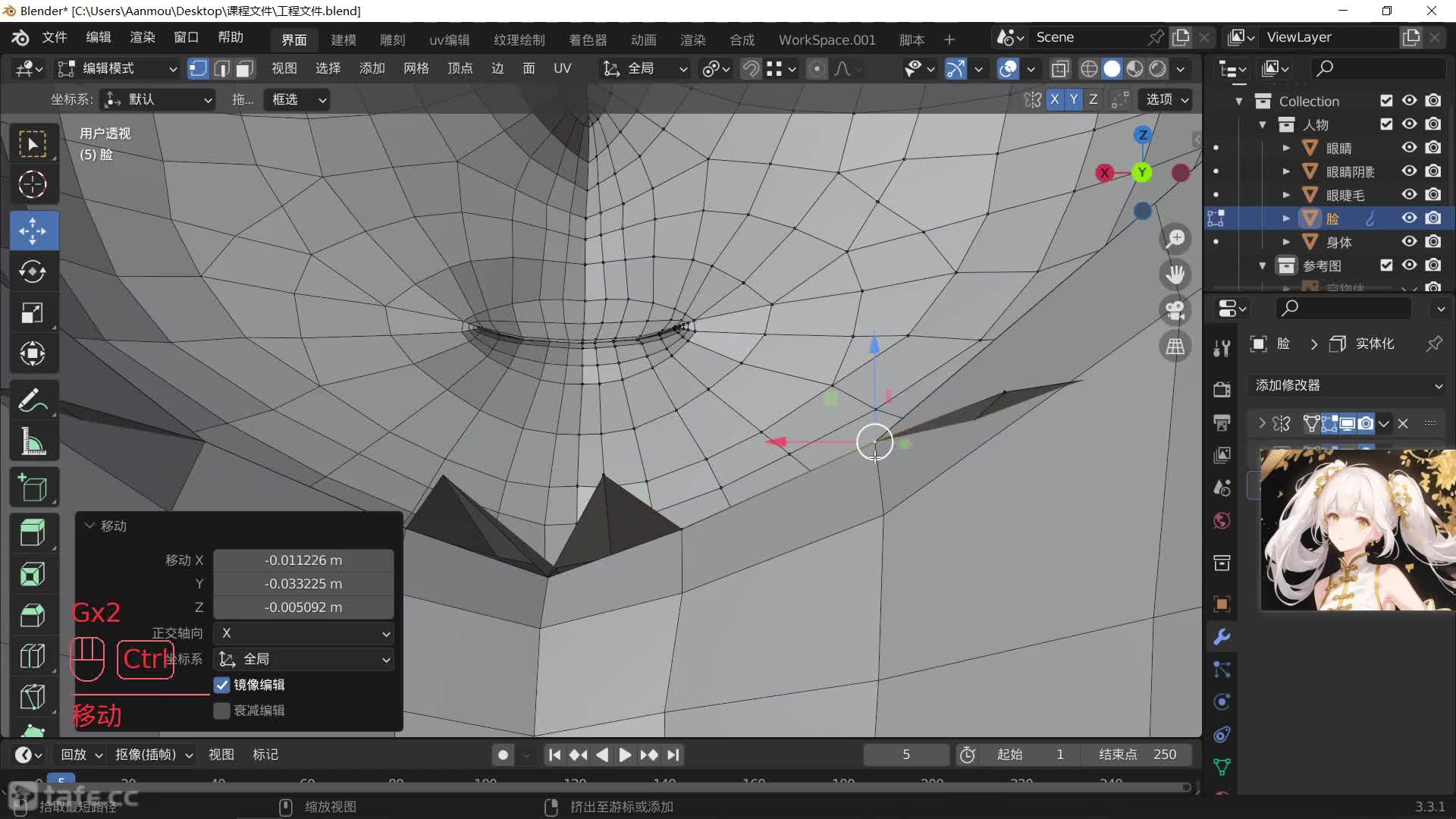Select the Select Box tool
The image size is (1456, 819).
pyautogui.click(x=33, y=144)
